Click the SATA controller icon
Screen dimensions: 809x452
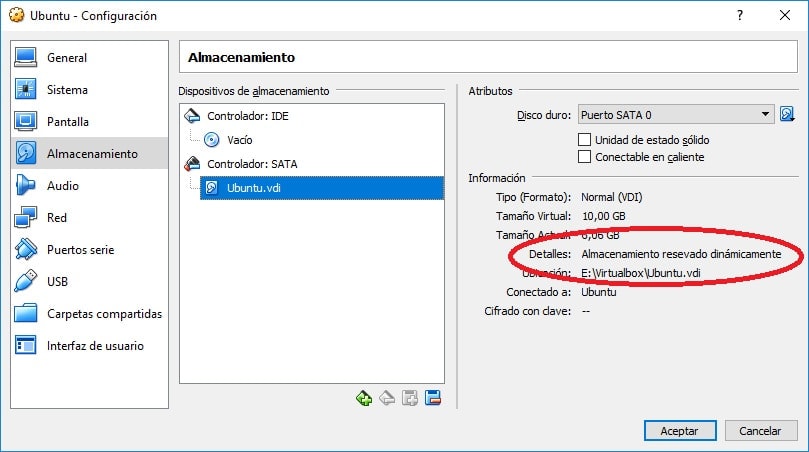click(192, 164)
